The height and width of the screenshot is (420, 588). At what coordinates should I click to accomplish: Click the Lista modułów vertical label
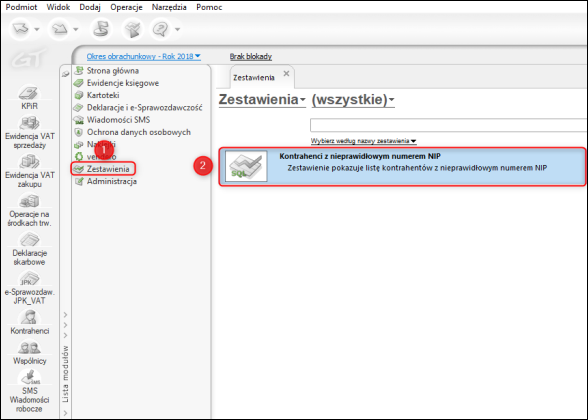[x=66, y=374]
